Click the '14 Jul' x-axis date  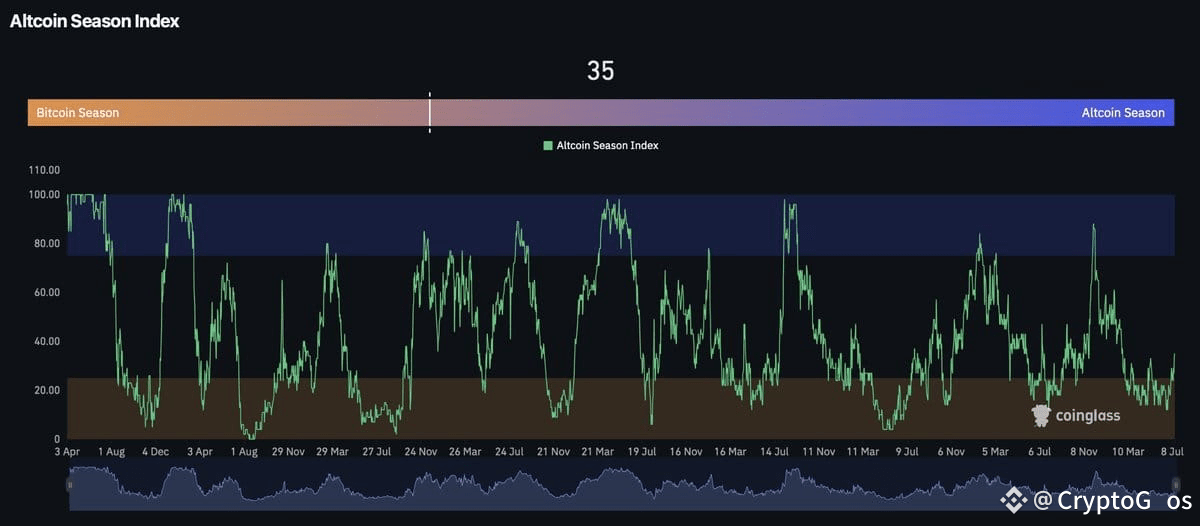[x=774, y=452]
